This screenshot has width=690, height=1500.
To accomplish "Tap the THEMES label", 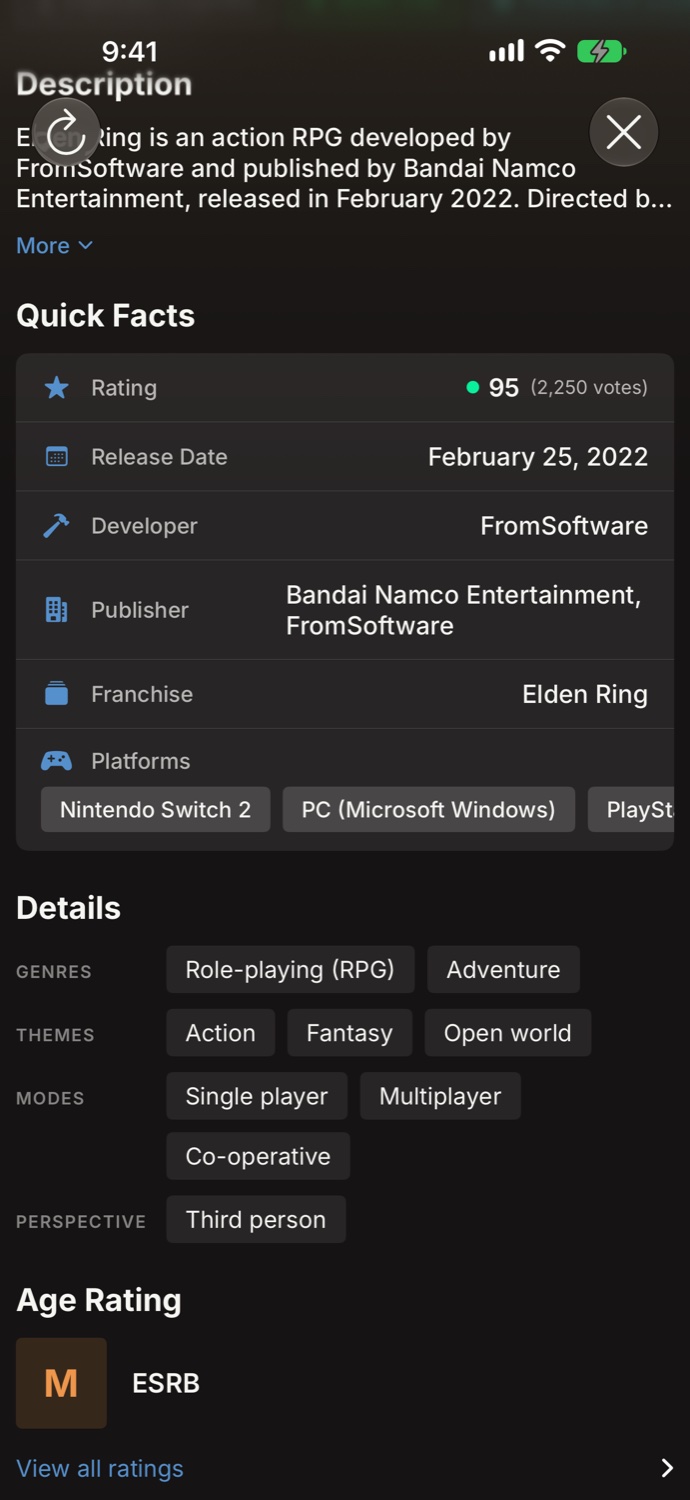I will pos(55,1035).
